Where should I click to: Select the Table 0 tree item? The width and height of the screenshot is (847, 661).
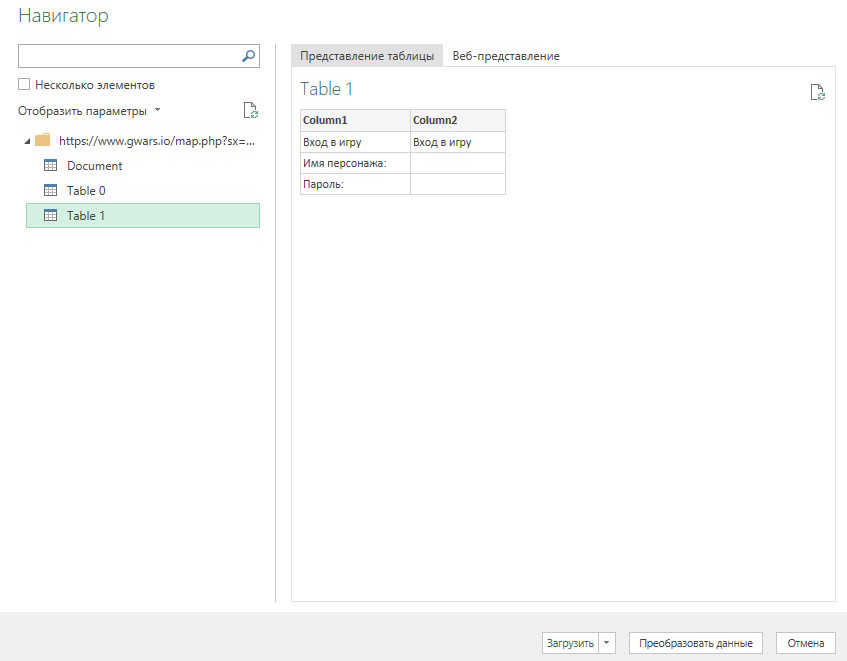point(143,191)
